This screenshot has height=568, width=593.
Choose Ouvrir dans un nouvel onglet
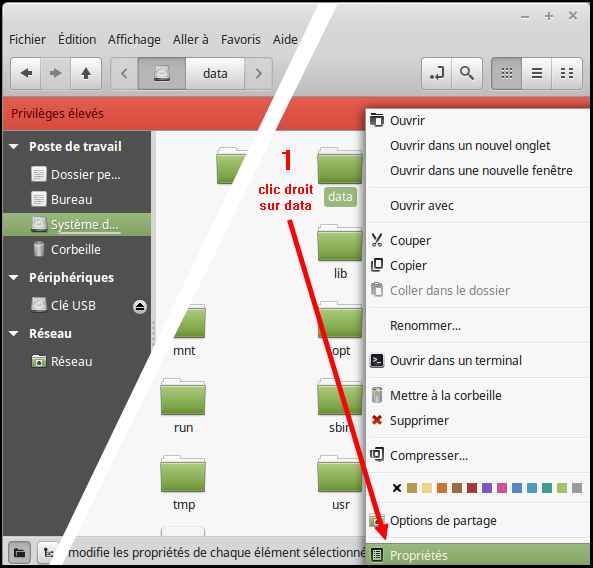pos(478,146)
